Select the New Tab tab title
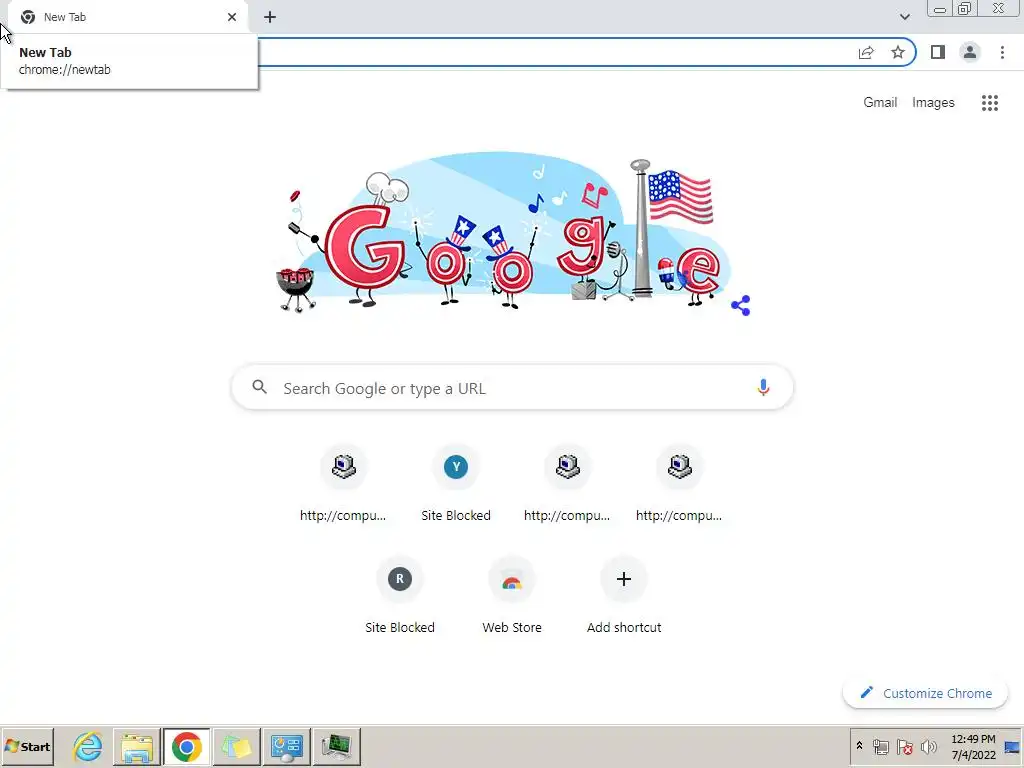Image resolution: width=1024 pixels, height=768 pixels. [x=65, y=17]
